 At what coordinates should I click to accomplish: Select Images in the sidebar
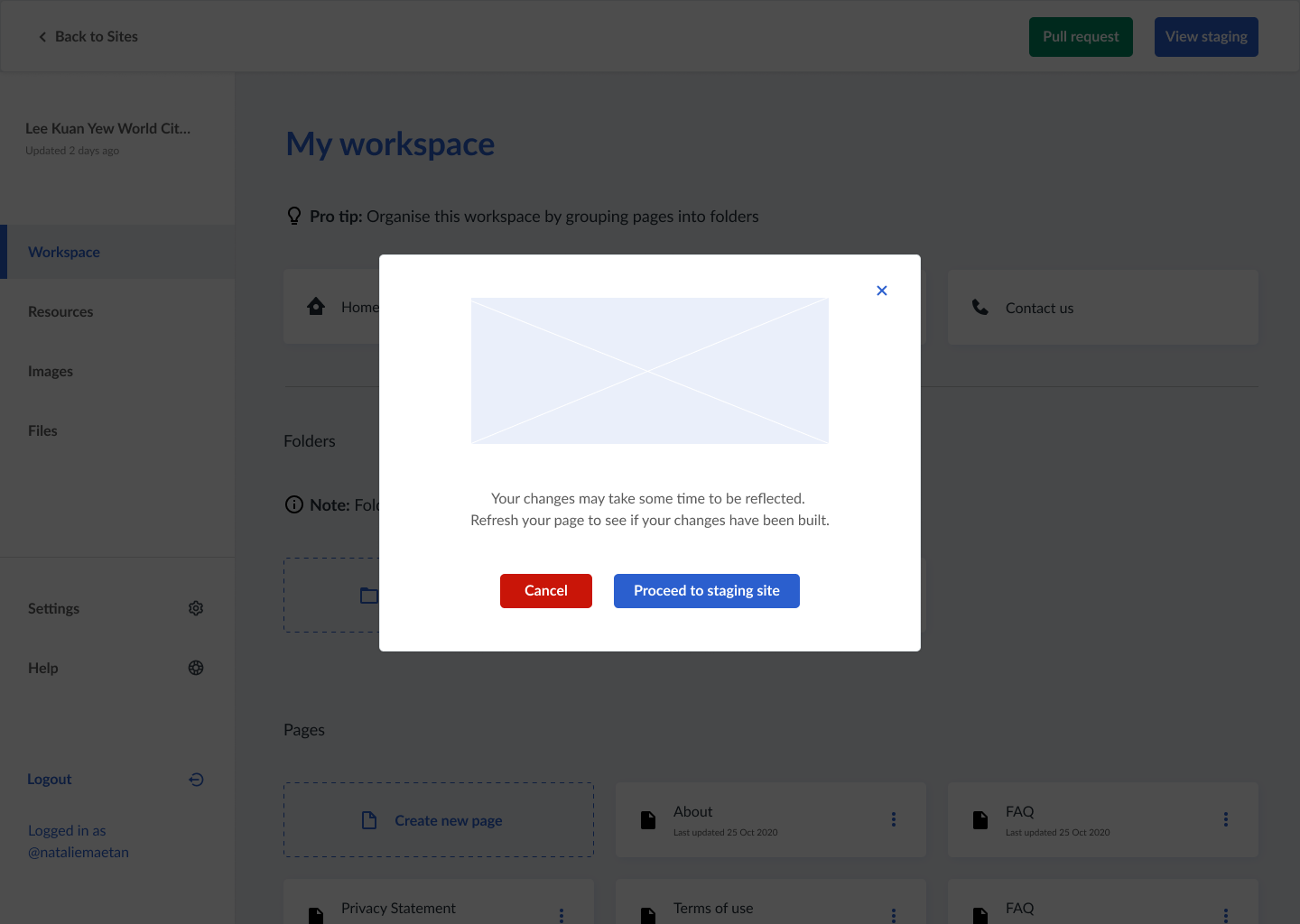point(51,371)
